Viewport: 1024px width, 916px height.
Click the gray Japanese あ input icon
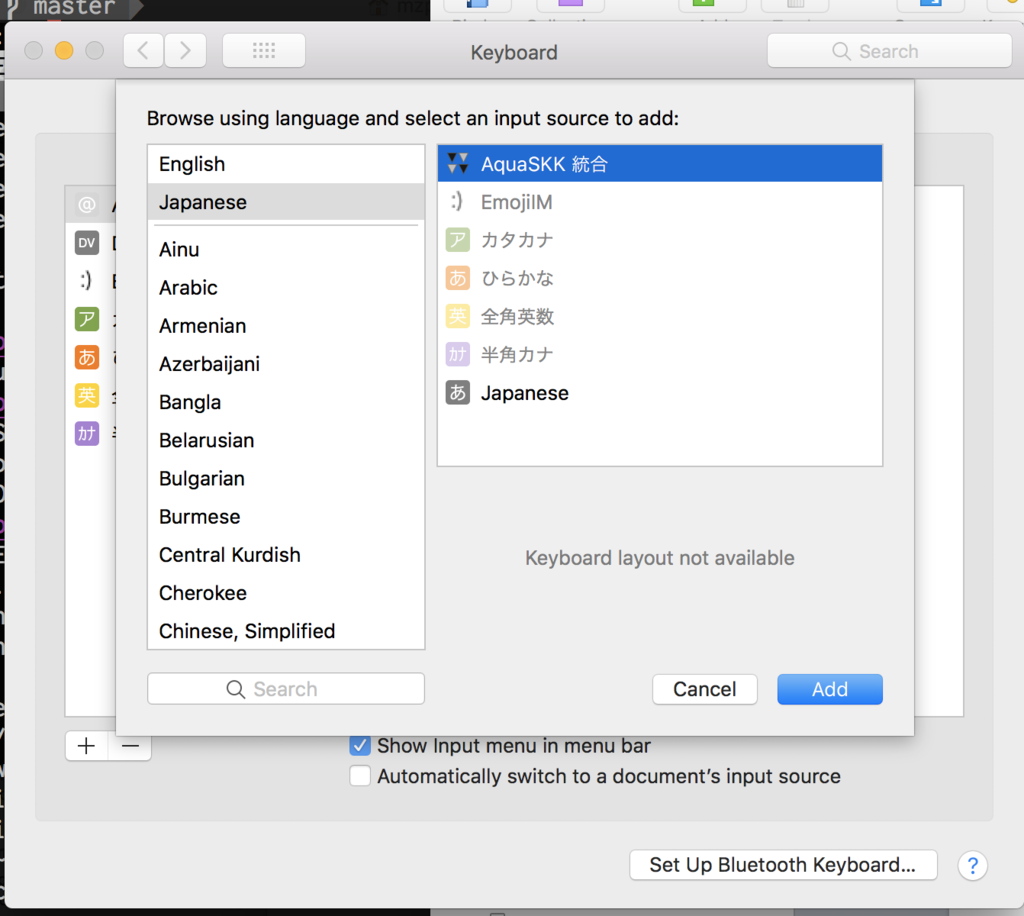(457, 392)
